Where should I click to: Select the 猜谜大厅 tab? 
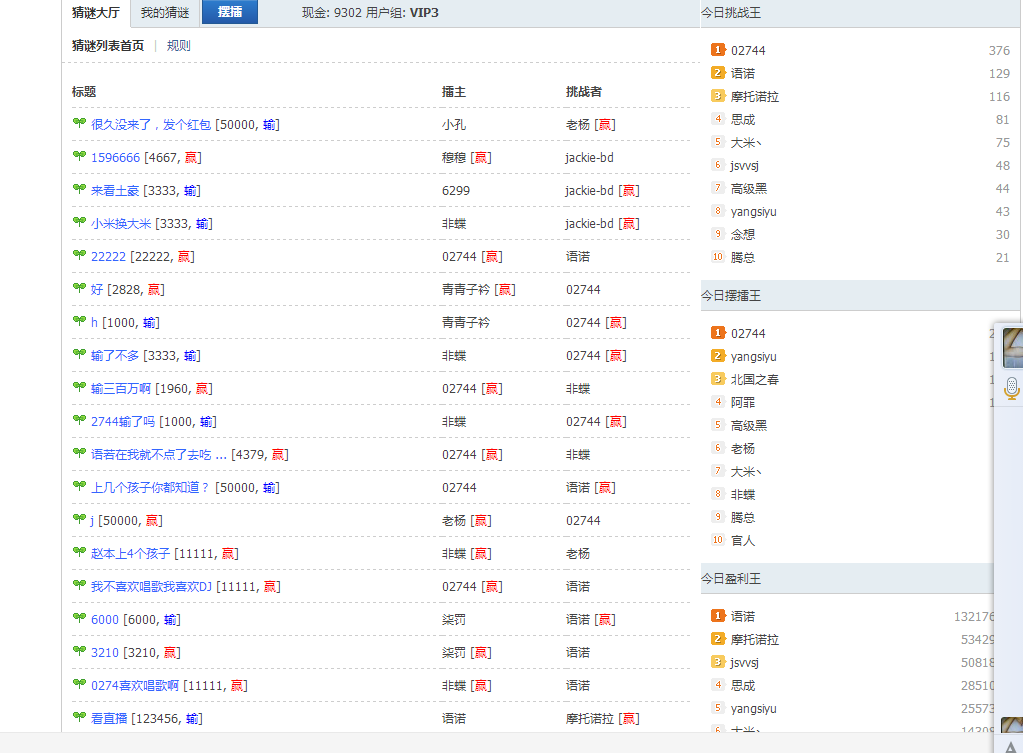pos(96,13)
